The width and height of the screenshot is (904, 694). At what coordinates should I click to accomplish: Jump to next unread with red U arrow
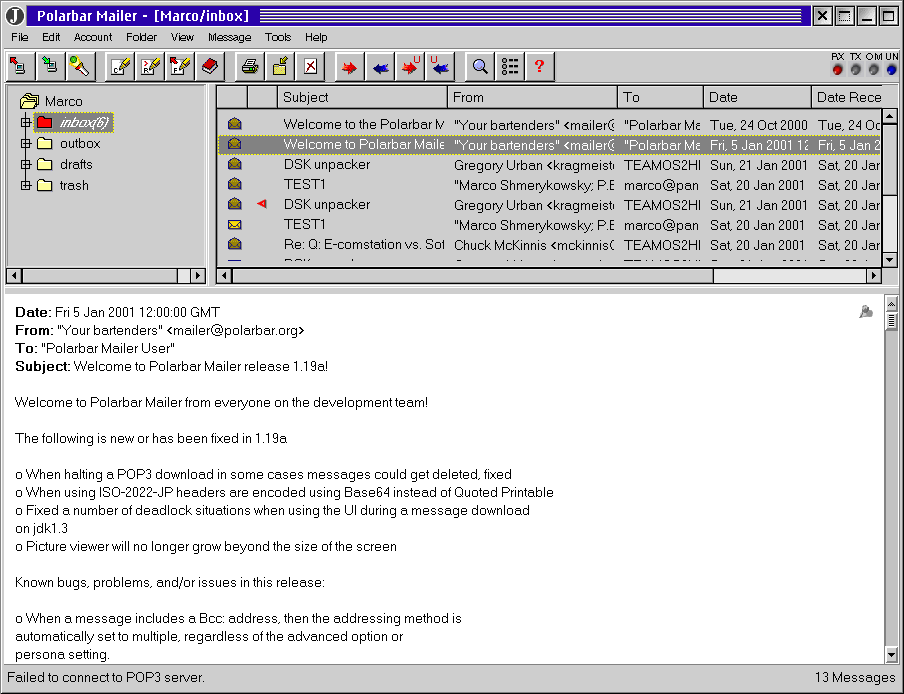pos(410,66)
